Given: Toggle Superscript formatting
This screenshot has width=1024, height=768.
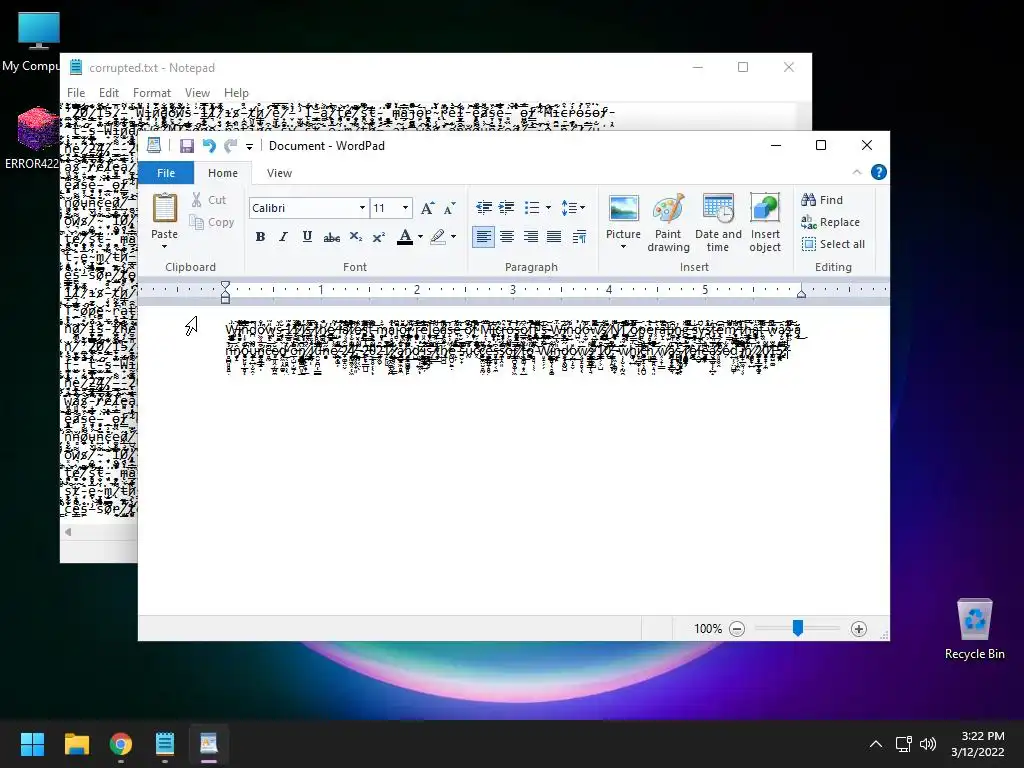Looking at the screenshot, I should click(379, 236).
